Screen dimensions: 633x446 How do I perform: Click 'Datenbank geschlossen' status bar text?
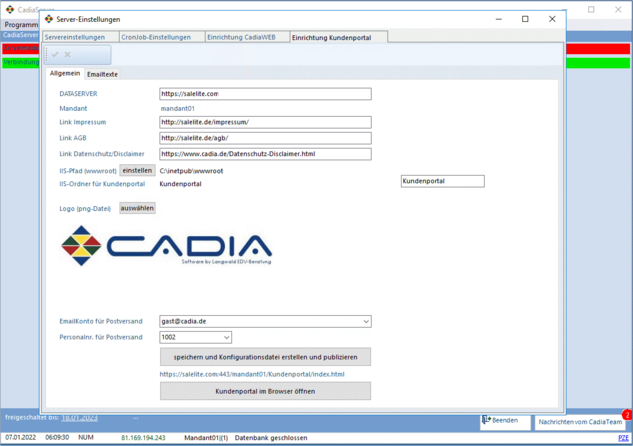(x=271, y=438)
